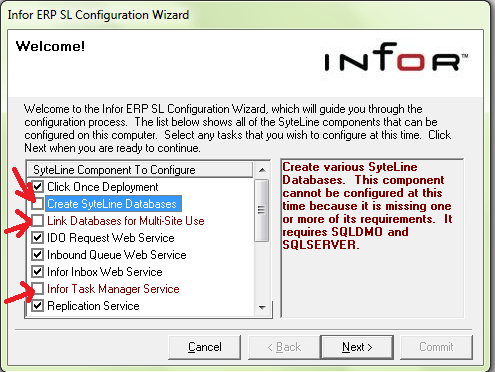495x372 pixels.
Task: Select the Infor Inbox Web Service text
Action: pyautogui.click(x=105, y=272)
